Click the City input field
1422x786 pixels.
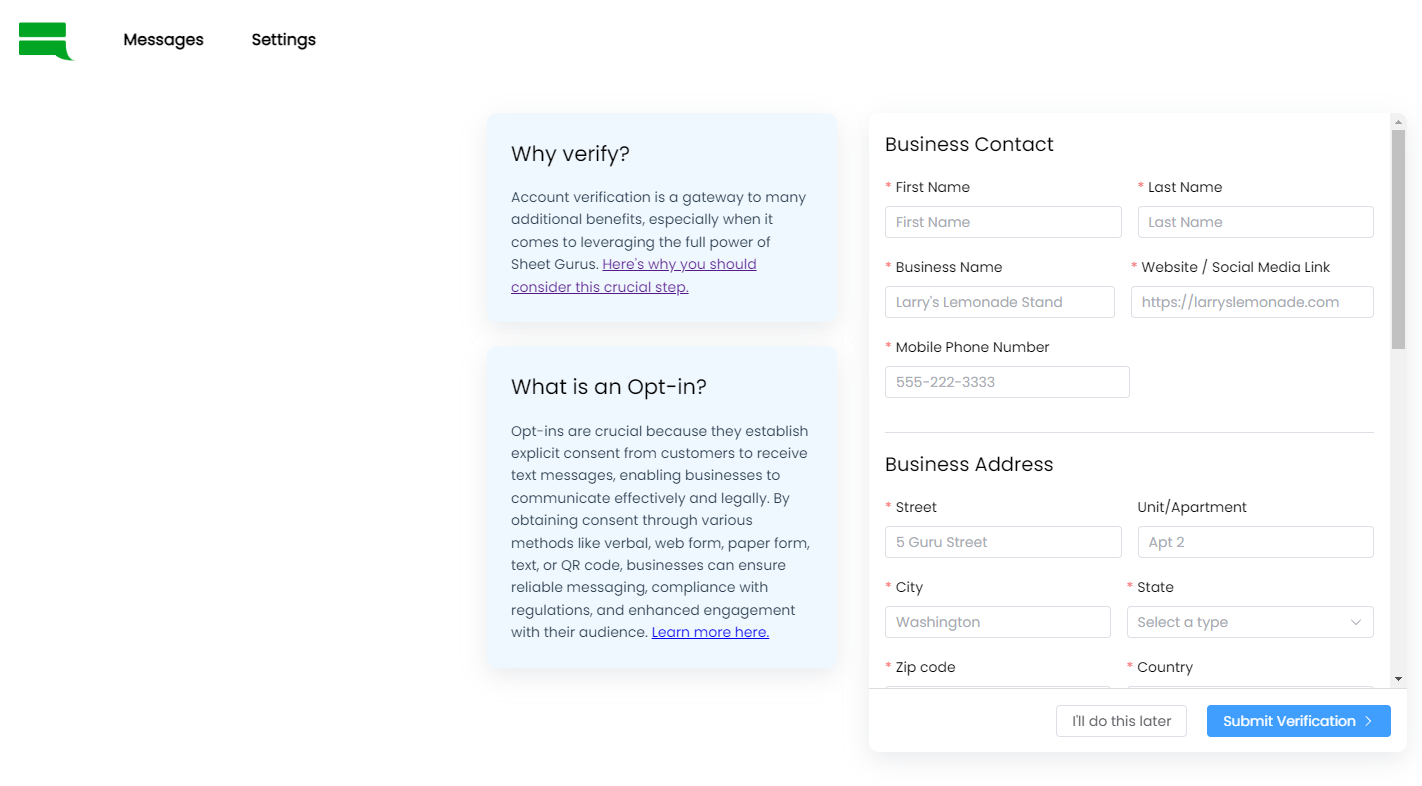(x=997, y=622)
